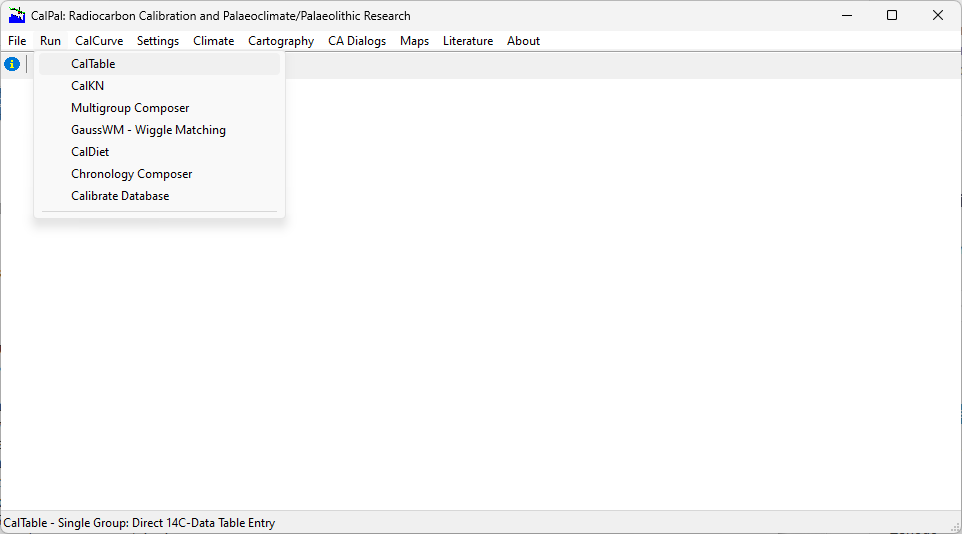Open the About menu
962x534 pixels.
(523, 41)
